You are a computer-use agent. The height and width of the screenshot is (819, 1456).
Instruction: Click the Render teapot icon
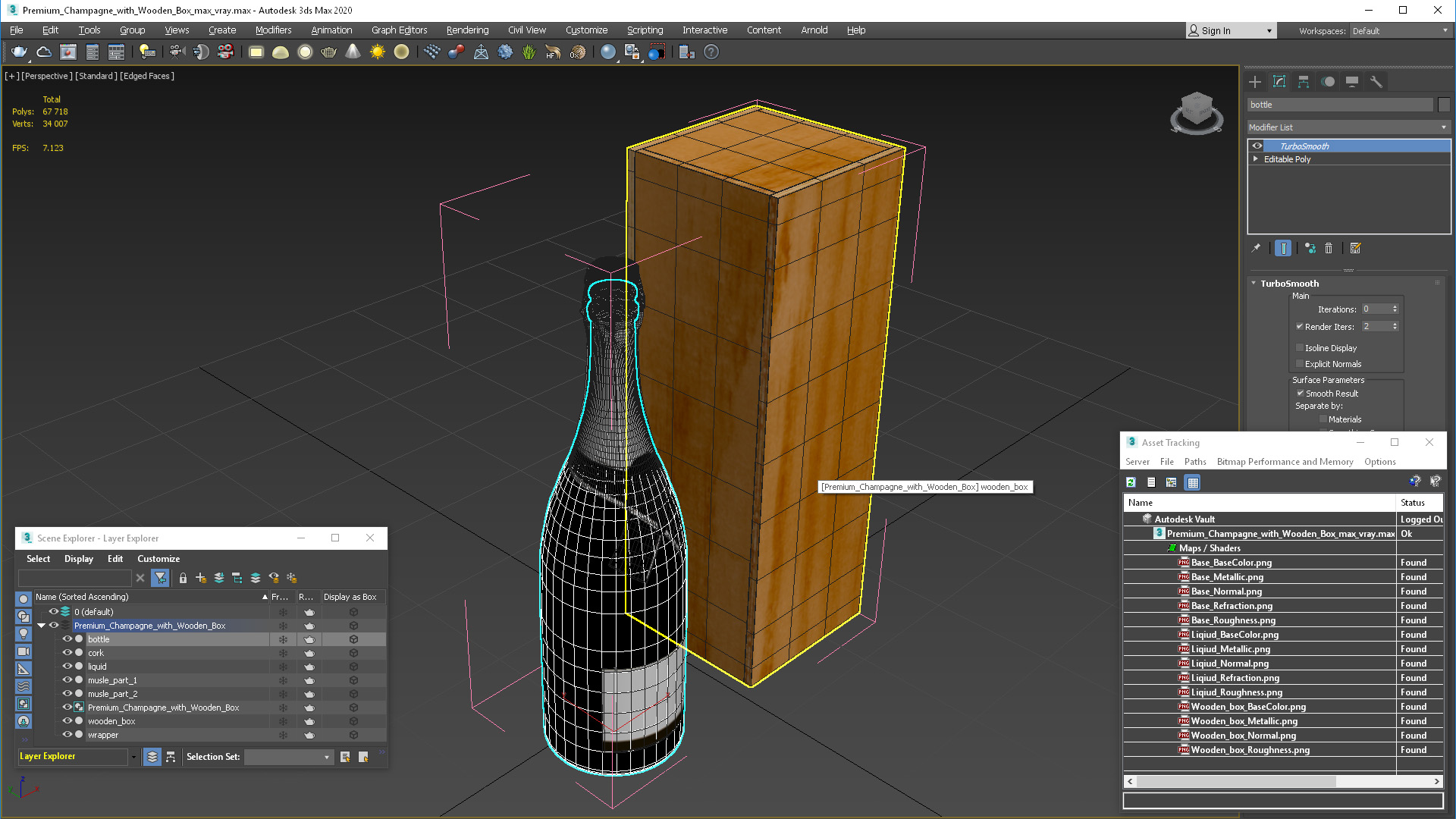point(19,52)
